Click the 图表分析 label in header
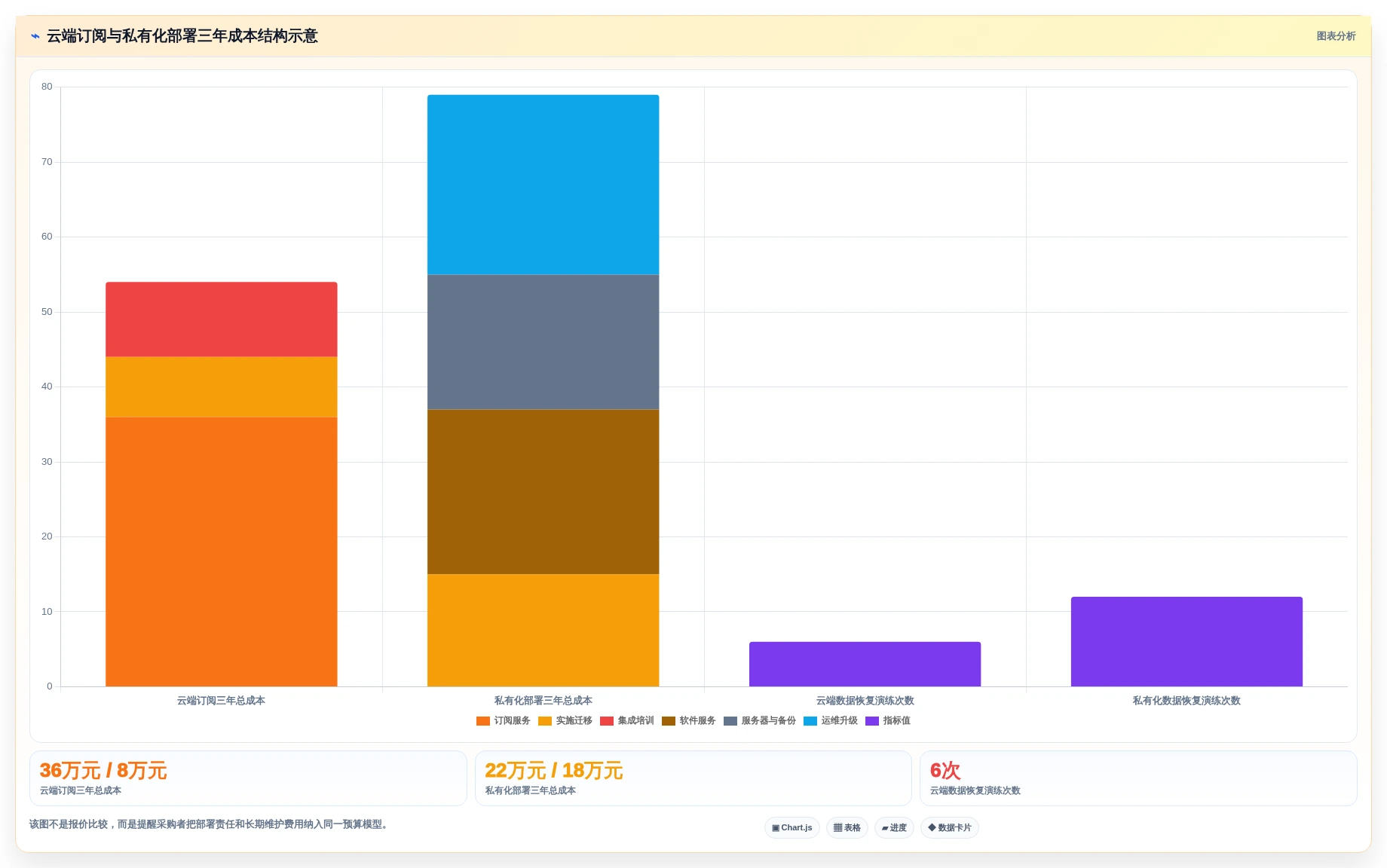Viewport: 1387px width, 868px height. tap(1336, 36)
